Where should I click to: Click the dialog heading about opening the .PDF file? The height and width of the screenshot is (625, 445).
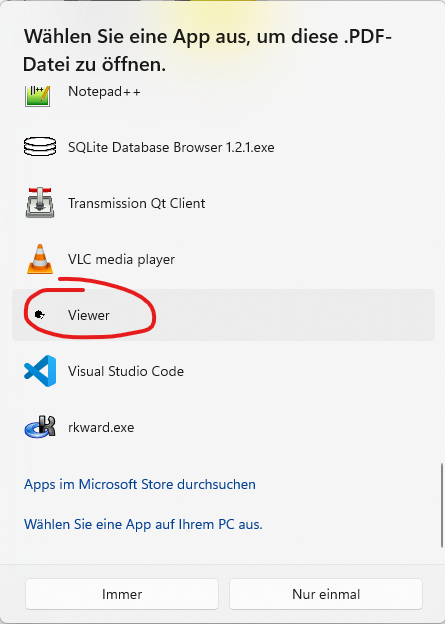point(207,50)
